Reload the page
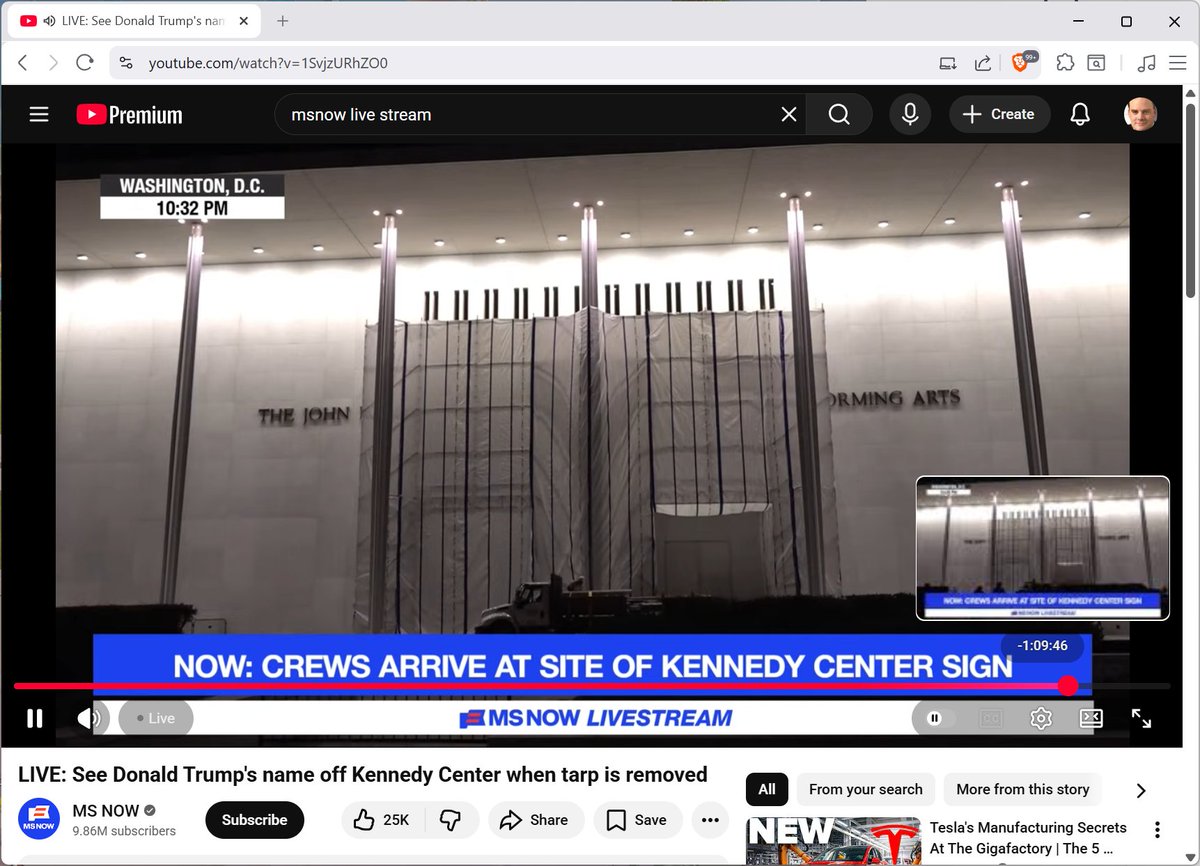 coord(85,63)
